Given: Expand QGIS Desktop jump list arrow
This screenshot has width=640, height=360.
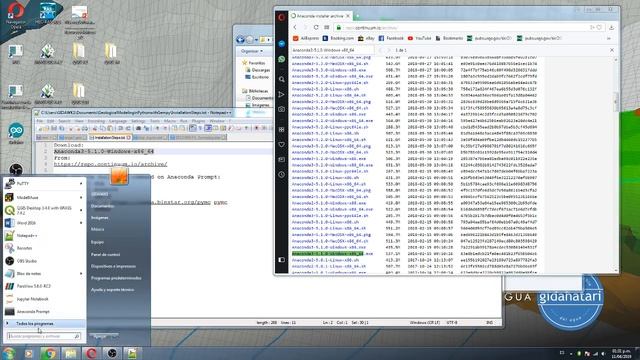Looking at the screenshot, I should (x=81, y=210).
